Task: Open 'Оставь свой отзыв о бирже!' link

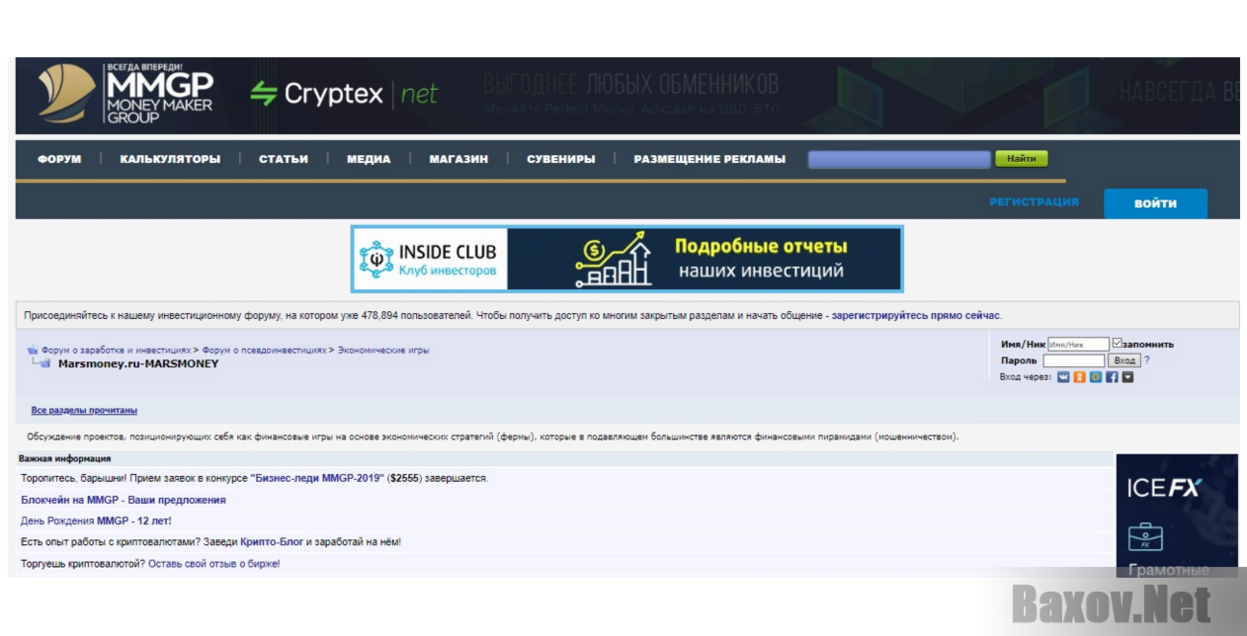Action: coord(214,564)
